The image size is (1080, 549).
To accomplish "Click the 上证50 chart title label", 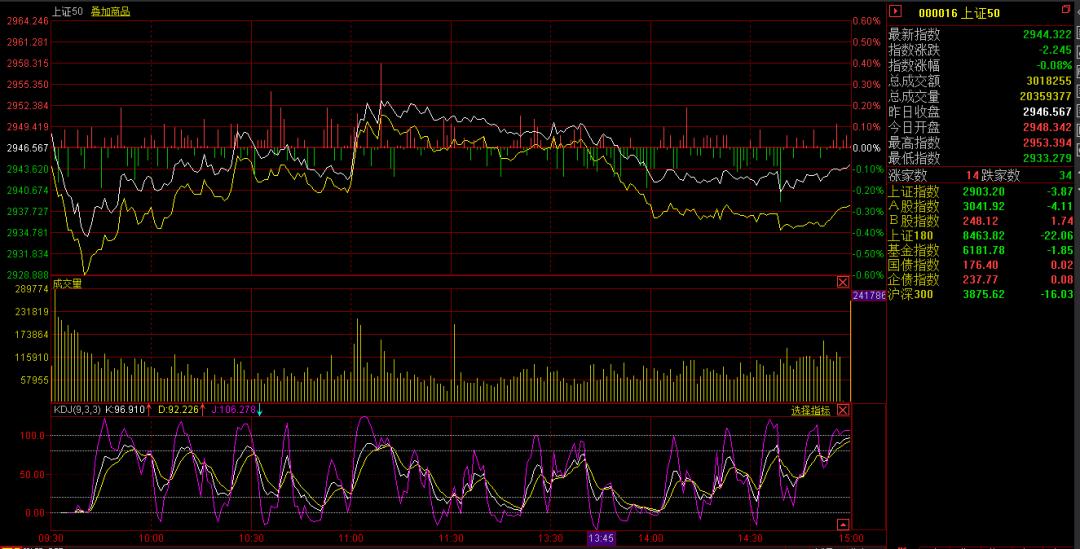I will (68, 11).
